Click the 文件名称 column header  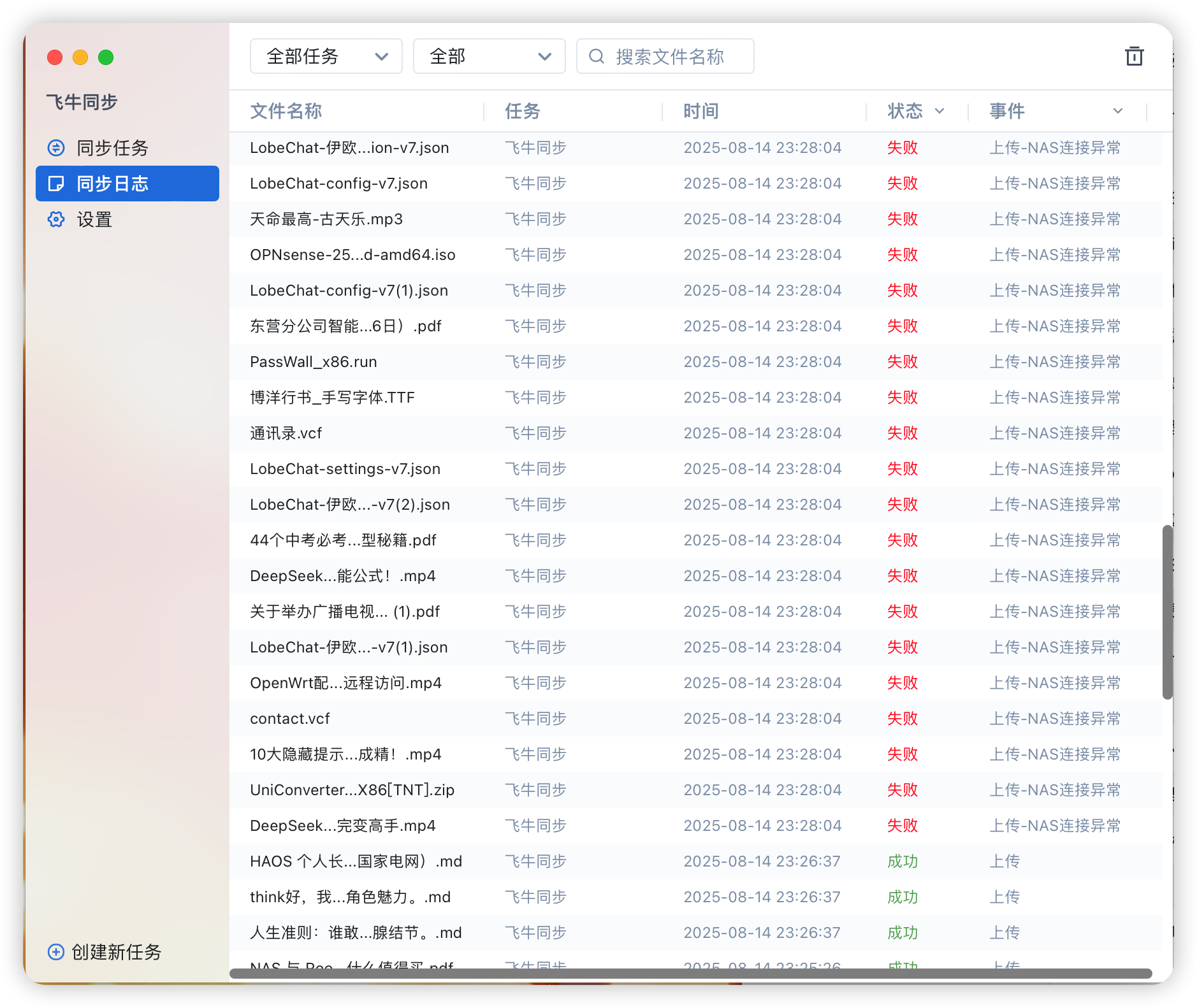[x=286, y=112]
